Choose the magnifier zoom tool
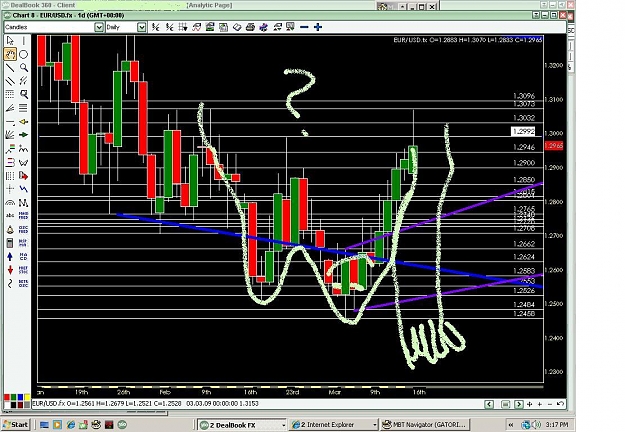The image size is (625, 432). (24, 68)
